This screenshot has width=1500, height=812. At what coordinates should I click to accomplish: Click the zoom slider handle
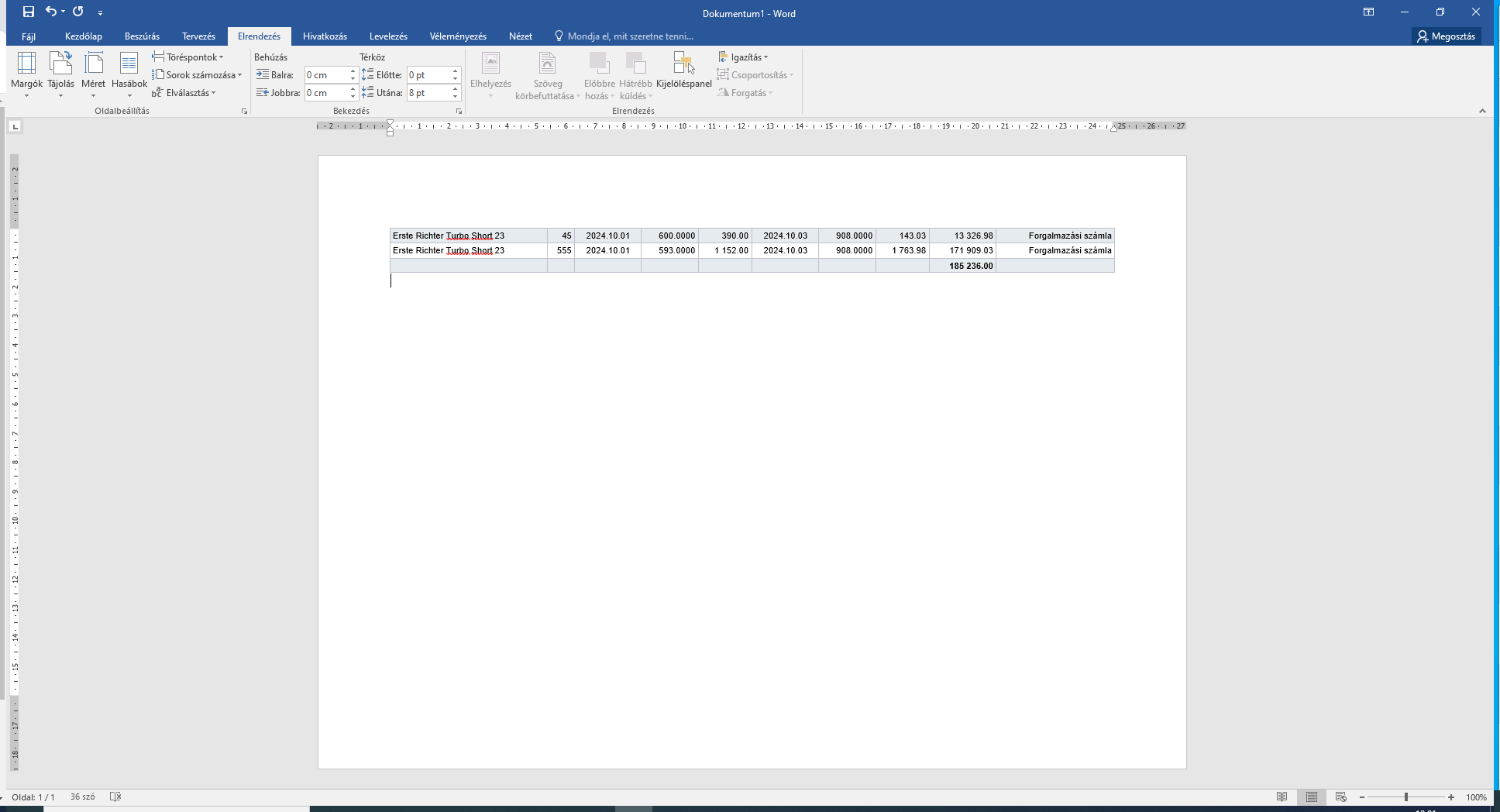(1405, 797)
